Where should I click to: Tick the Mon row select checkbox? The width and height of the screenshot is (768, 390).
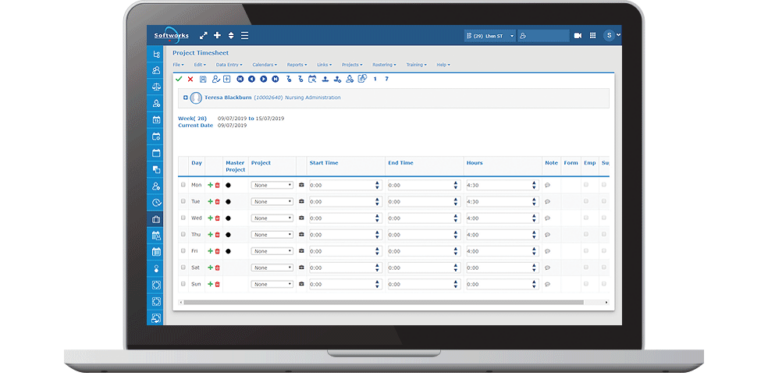pyautogui.click(x=183, y=185)
